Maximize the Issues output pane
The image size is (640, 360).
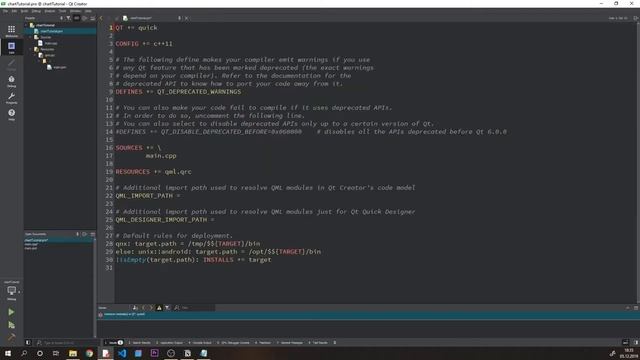point(628,308)
